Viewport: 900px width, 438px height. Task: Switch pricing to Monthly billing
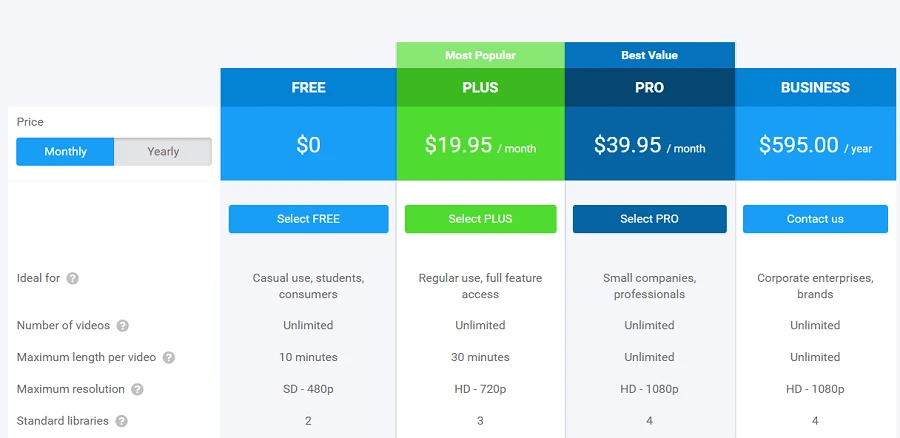coord(65,152)
